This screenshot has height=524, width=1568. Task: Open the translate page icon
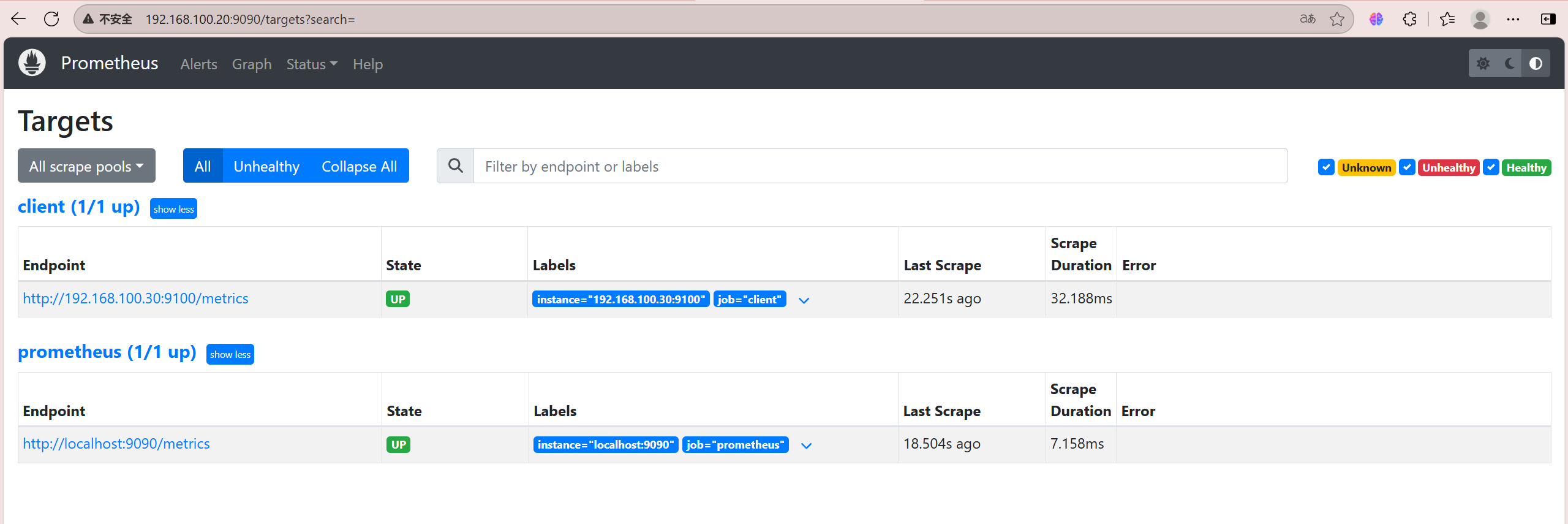(x=1307, y=19)
